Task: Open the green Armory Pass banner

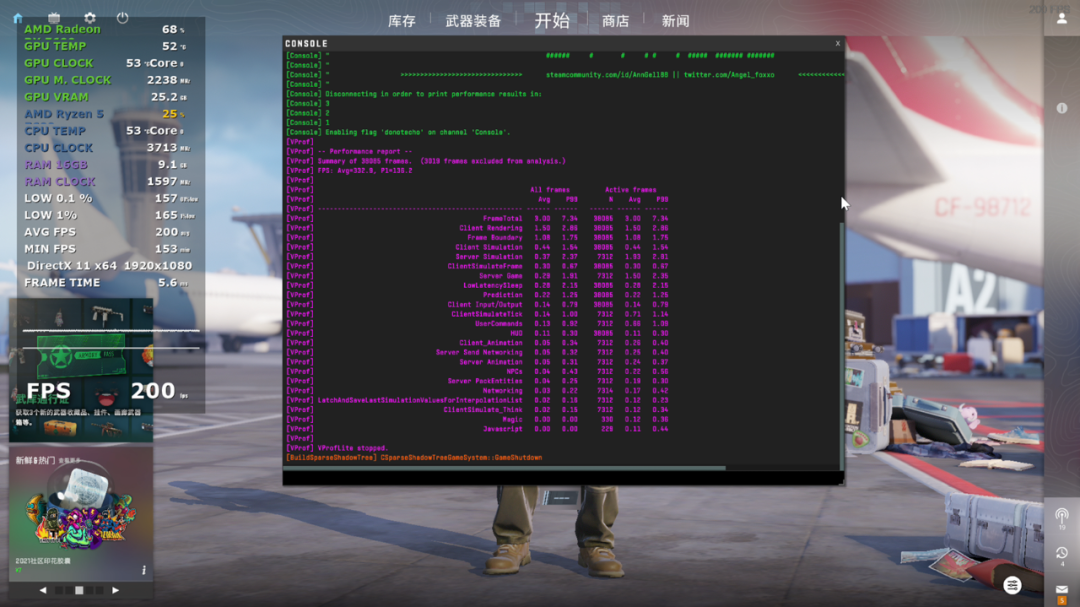Action: coord(81,356)
